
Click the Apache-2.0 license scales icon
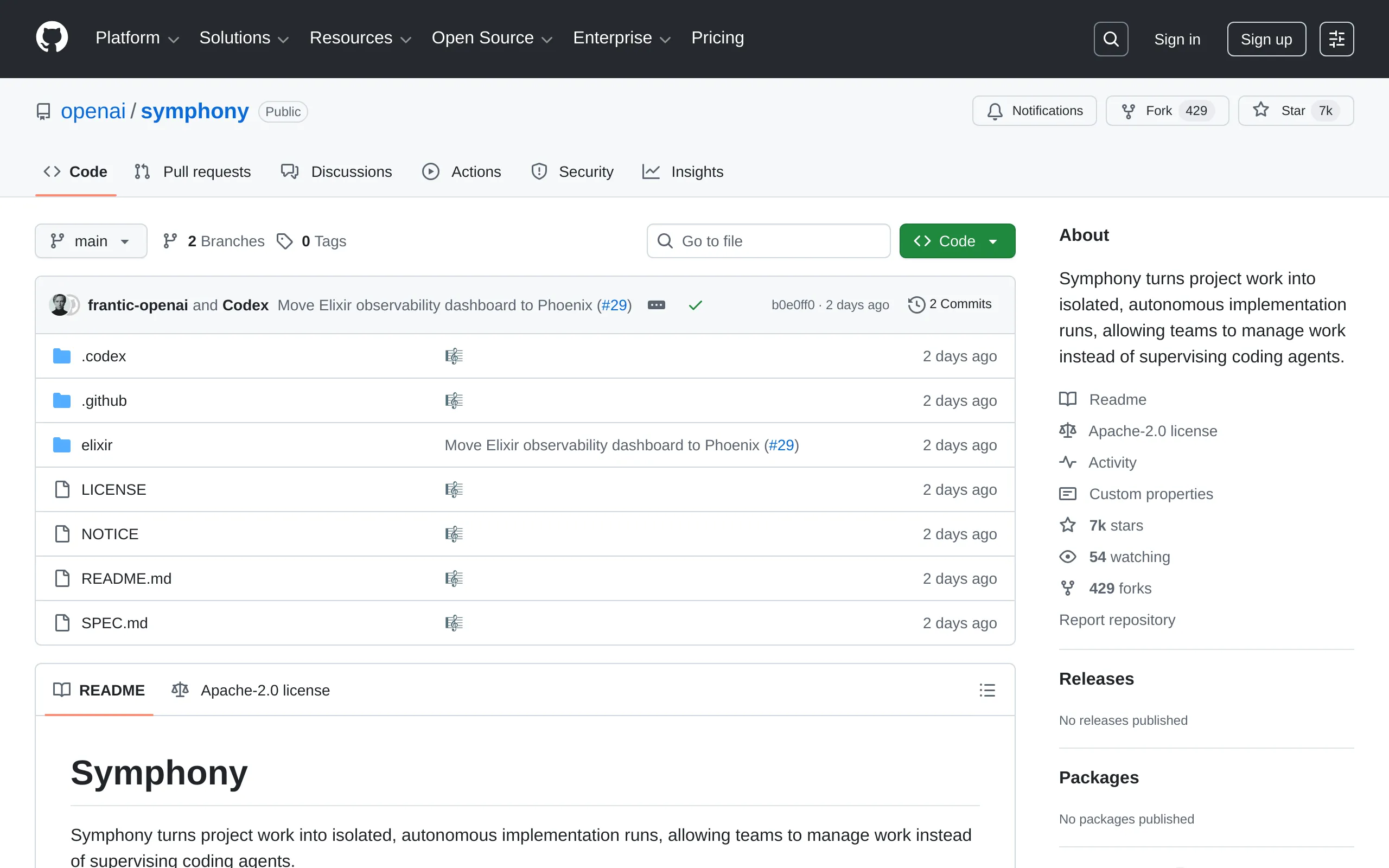[x=1068, y=431]
